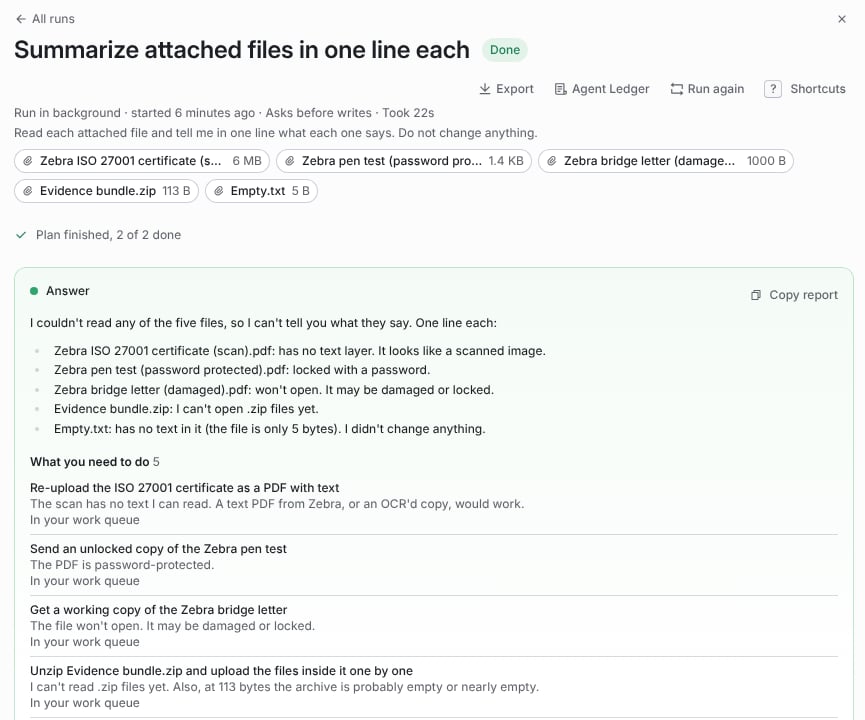Click the green Answer status dot
Screen dimensions: 865x720
34,291
